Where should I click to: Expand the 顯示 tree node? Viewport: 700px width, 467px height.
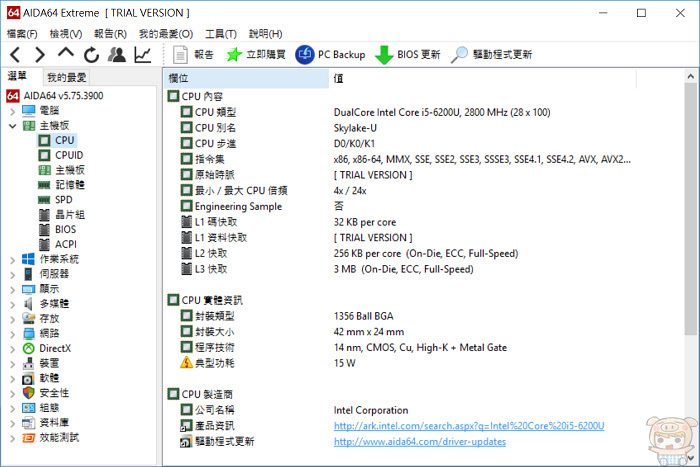click(12, 290)
